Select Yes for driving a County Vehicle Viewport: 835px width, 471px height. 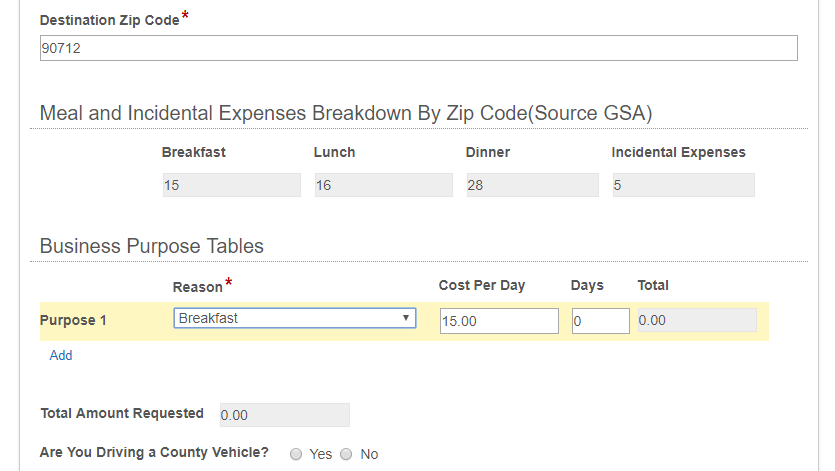(x=296, y=454)
